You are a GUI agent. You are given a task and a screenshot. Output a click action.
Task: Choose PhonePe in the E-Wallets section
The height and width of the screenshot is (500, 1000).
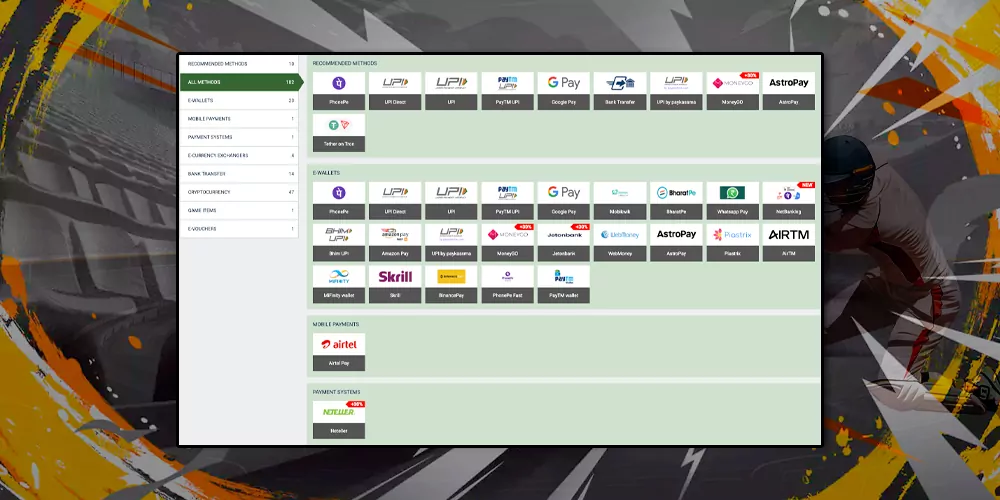[339, 201]
